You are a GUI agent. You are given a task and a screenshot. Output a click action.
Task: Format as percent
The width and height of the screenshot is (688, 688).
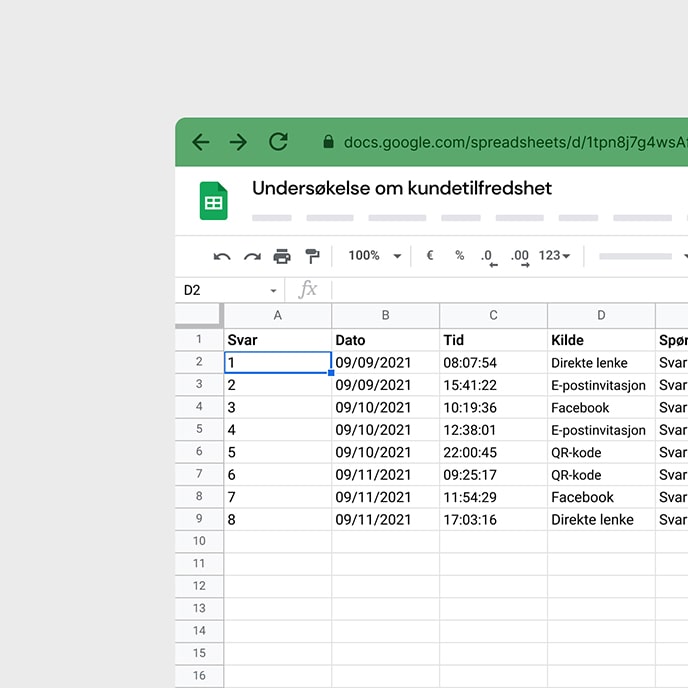(459, 255)
